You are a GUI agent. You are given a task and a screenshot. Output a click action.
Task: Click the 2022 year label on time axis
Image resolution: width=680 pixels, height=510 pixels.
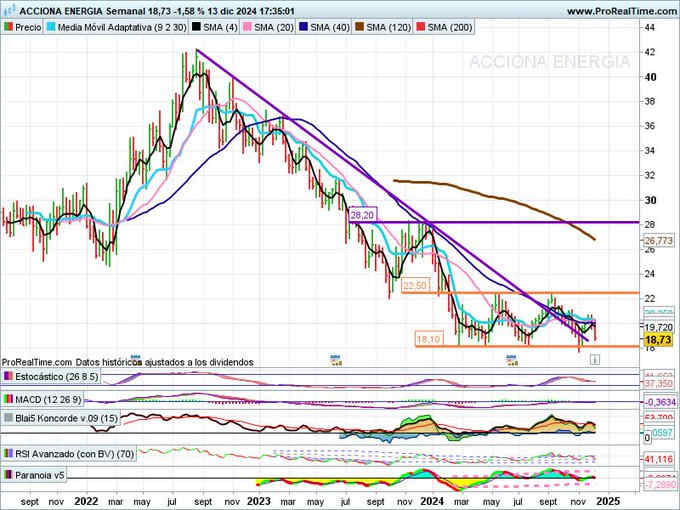86,501
